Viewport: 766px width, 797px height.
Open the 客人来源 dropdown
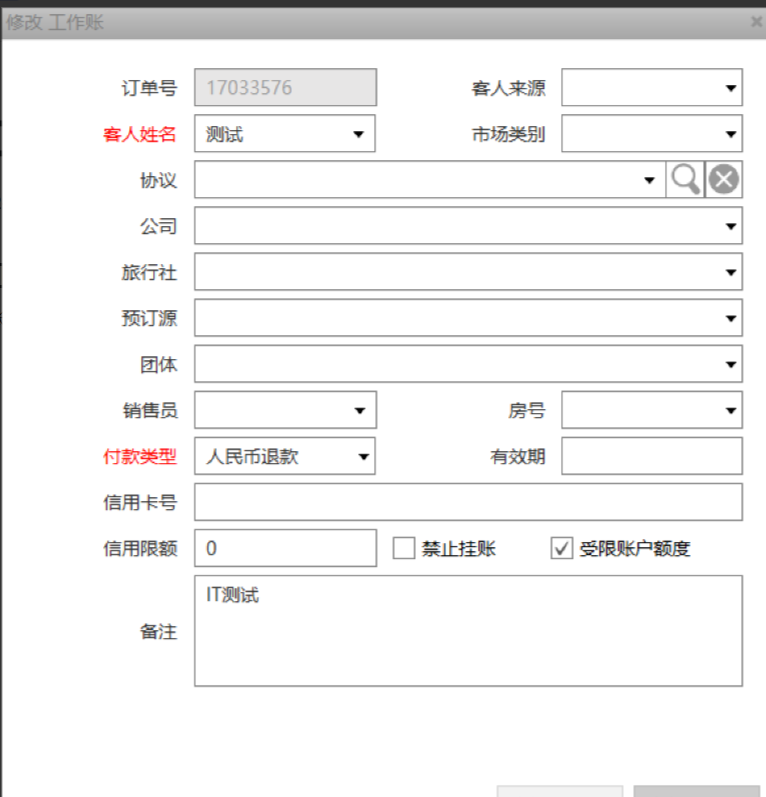tap(731, 88)
